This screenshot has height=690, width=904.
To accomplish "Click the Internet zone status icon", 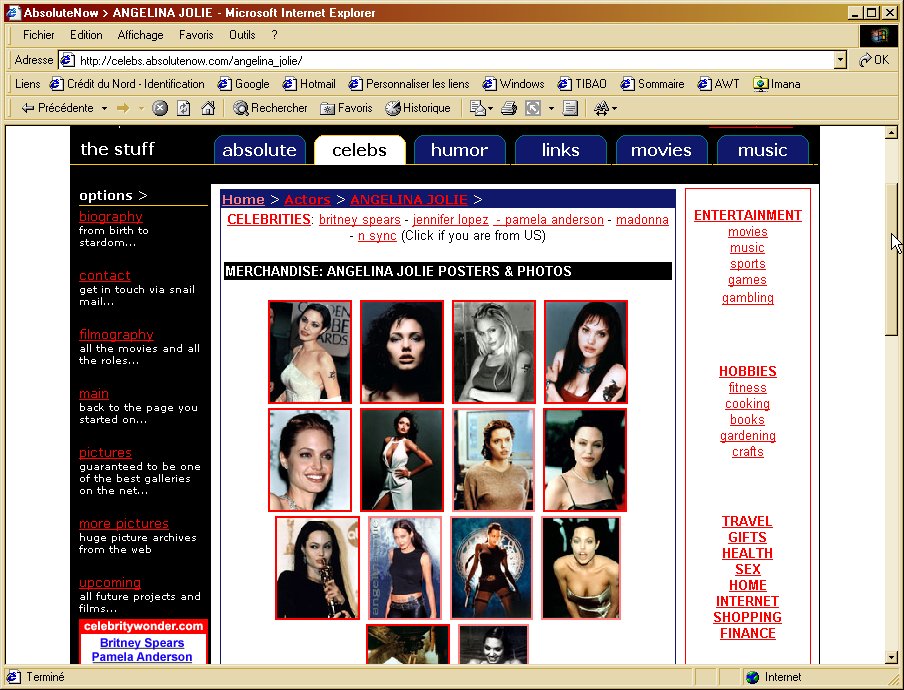I will [x=752, y=677].
